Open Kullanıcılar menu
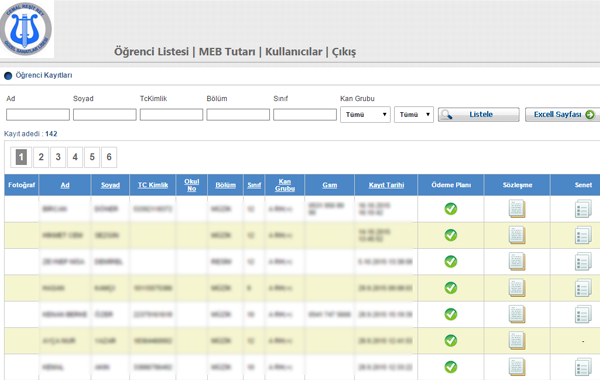Viewport: 600px width, 380px height. tap(293, 52)
